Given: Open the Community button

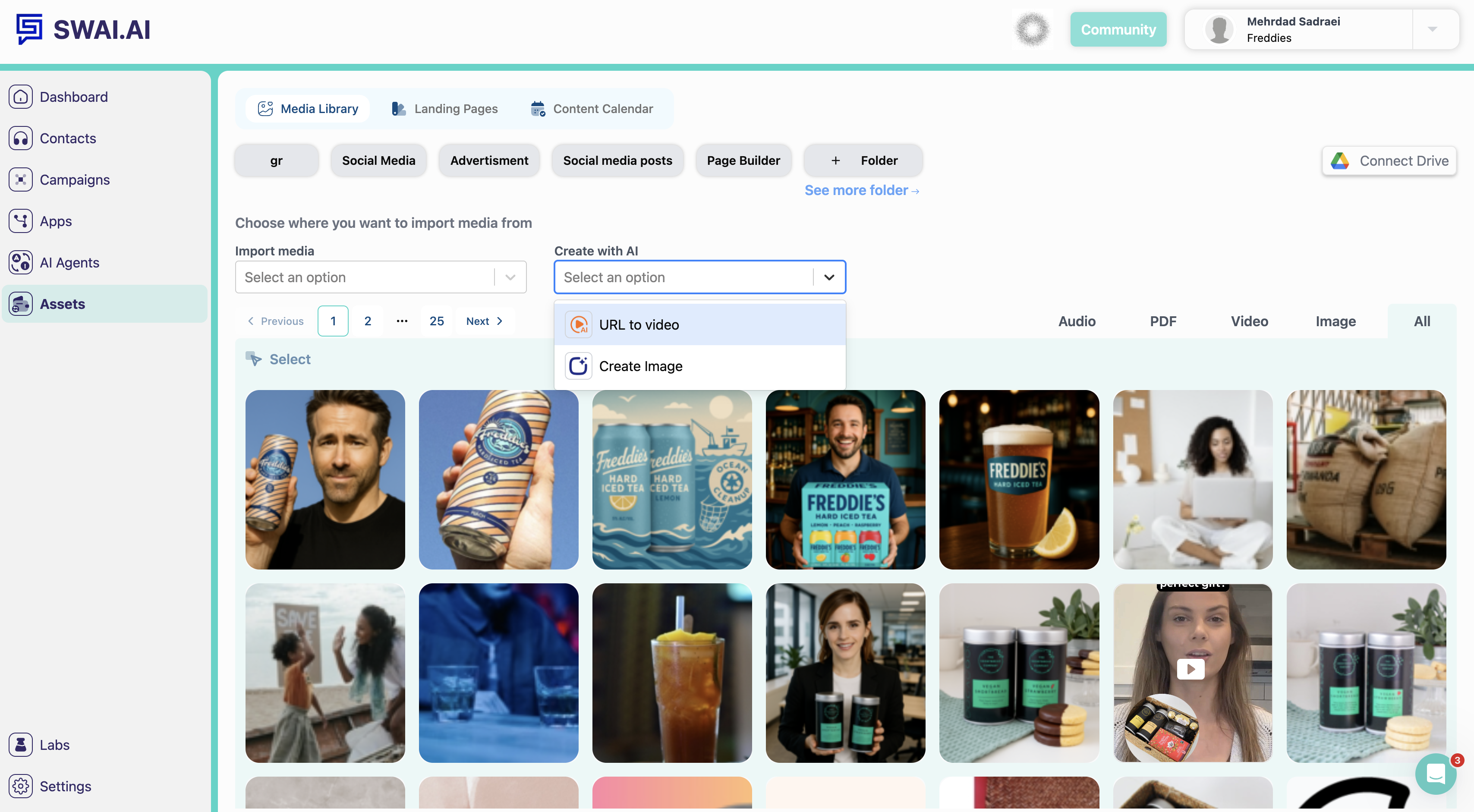Looking at the screenshot, I should coord(1118,29).
